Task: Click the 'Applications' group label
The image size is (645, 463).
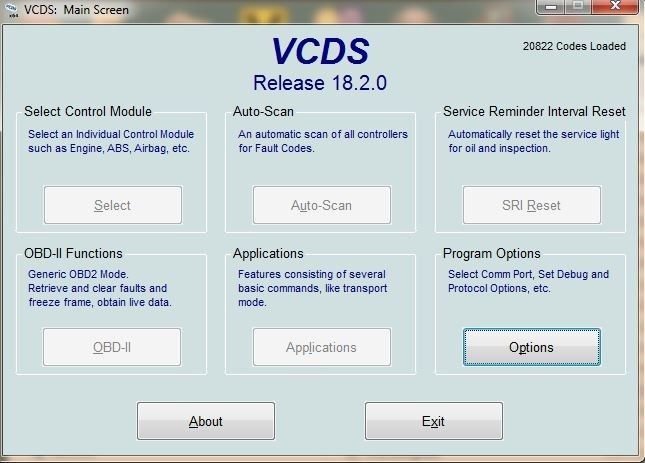Action: [x=268, y=253]
